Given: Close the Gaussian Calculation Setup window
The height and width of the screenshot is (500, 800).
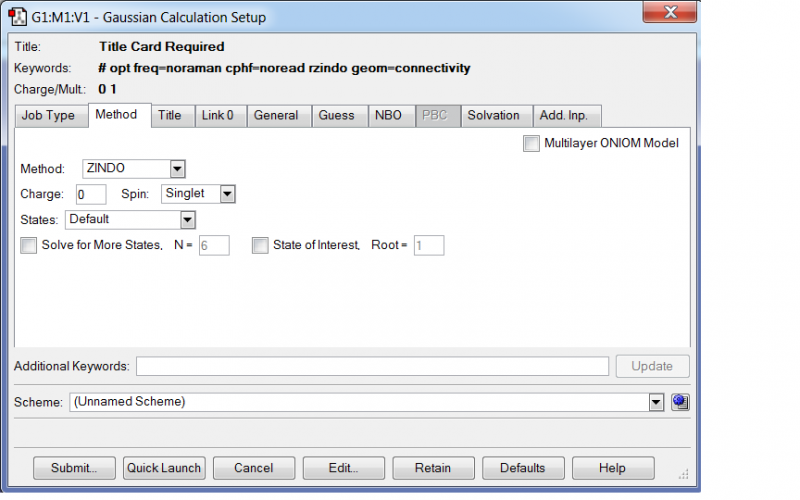Looking at the screenshot, I should [x=670, y=12].
